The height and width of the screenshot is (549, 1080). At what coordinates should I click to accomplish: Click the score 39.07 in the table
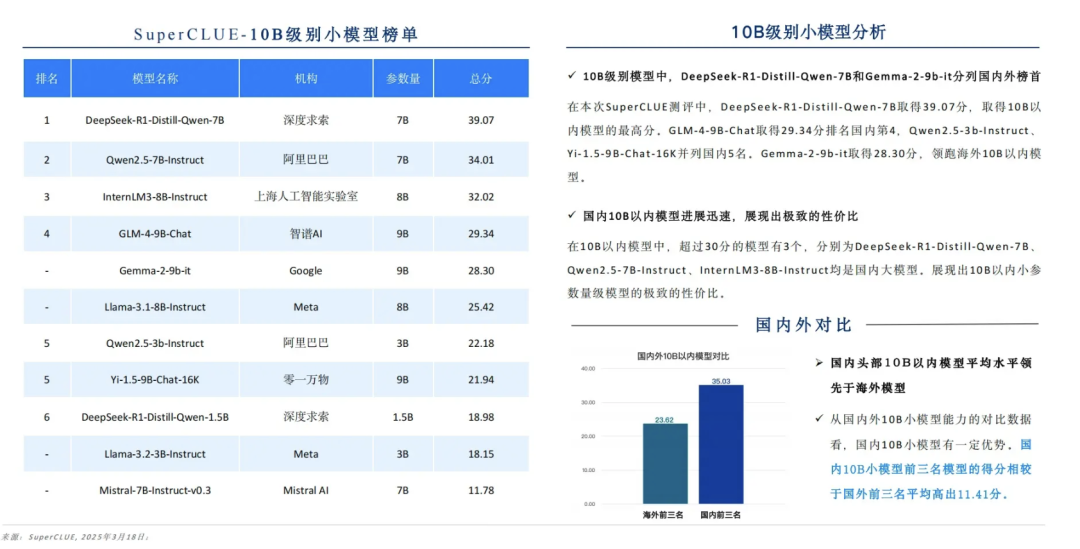[x=481, y=120]
